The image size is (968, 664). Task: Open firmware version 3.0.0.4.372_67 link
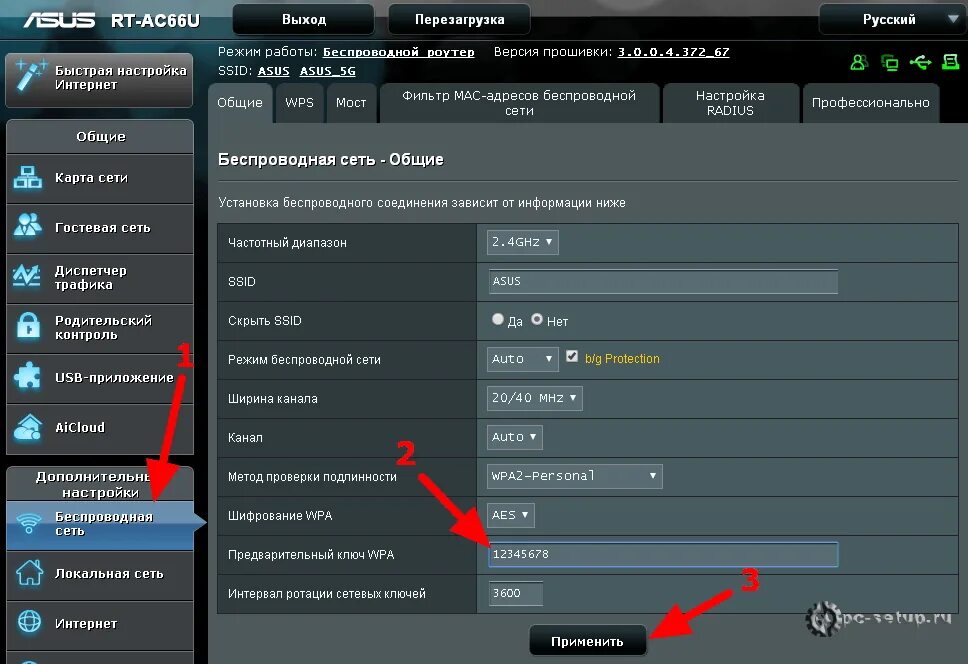coord(674,52)
